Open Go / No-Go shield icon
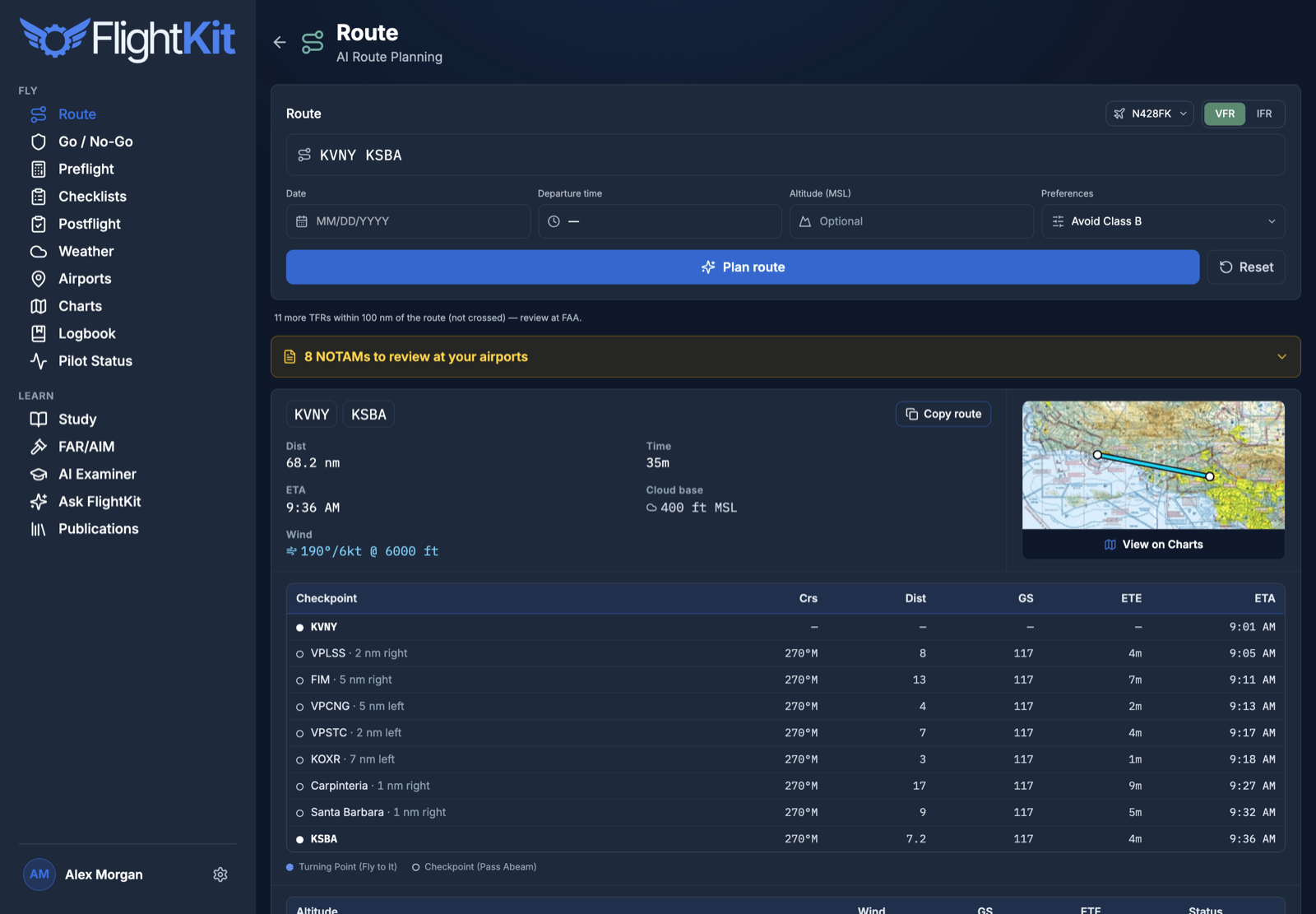Viewport: 1316px width, 914px height. coord(39,142)
